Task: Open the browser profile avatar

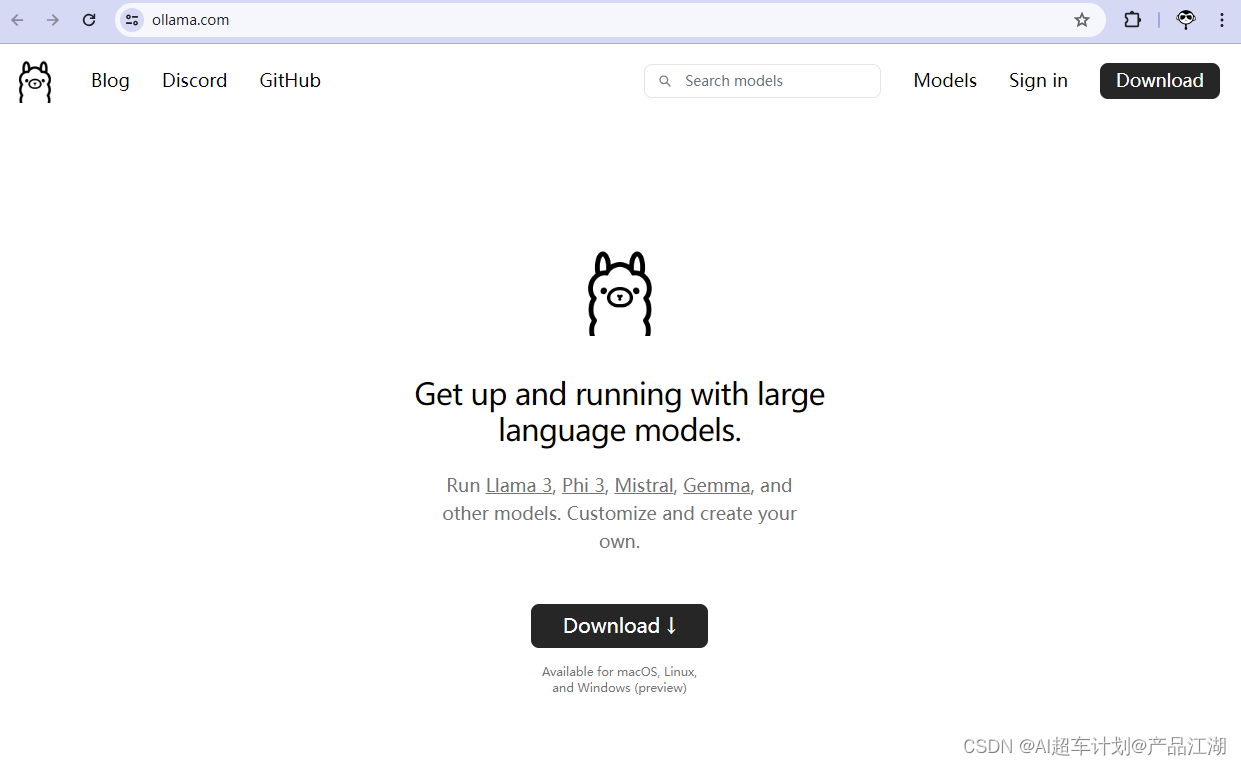Action: (x=1186, y=20)
